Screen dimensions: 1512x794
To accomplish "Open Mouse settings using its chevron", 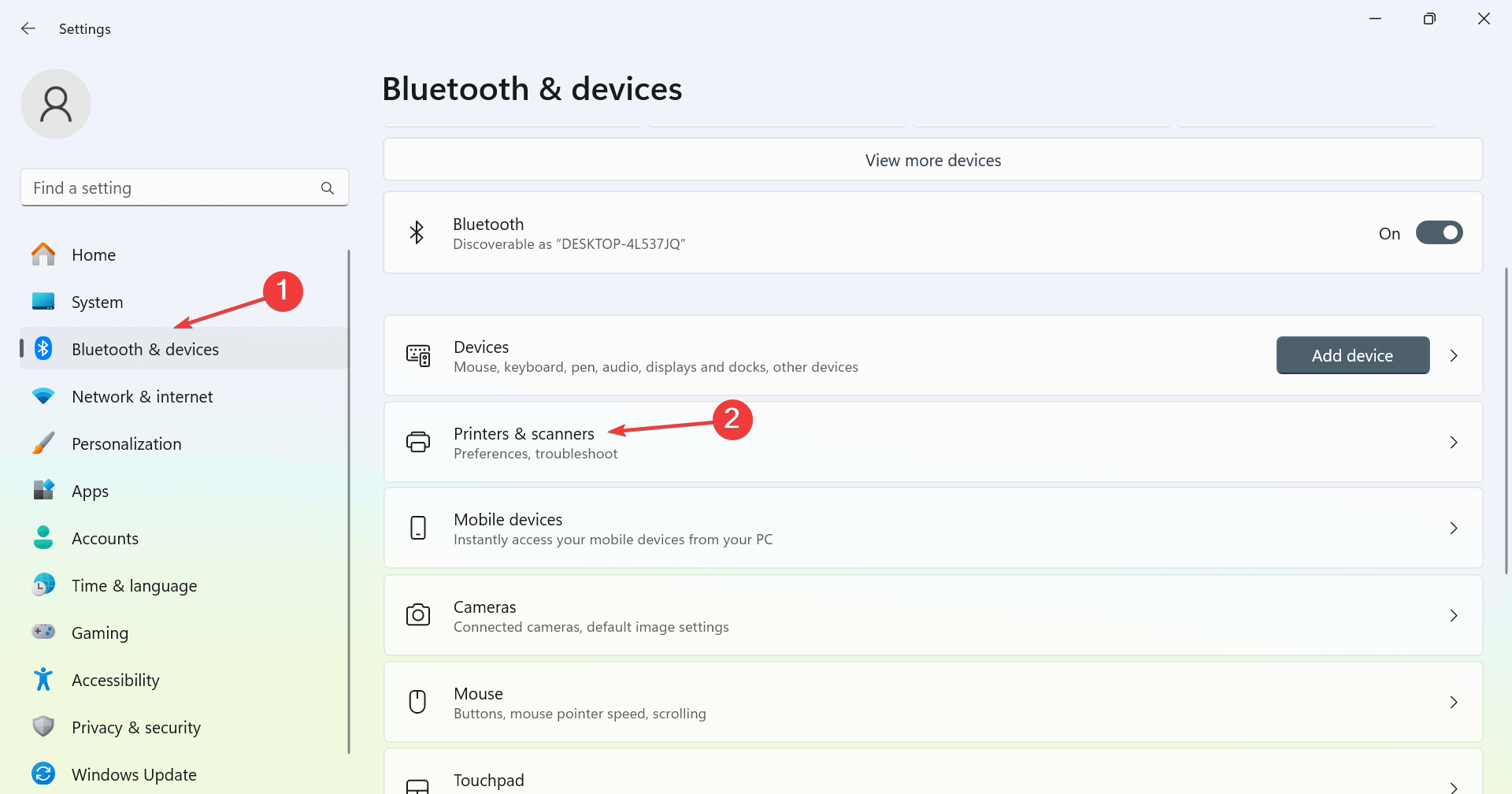I will [x=1454, y=702].
